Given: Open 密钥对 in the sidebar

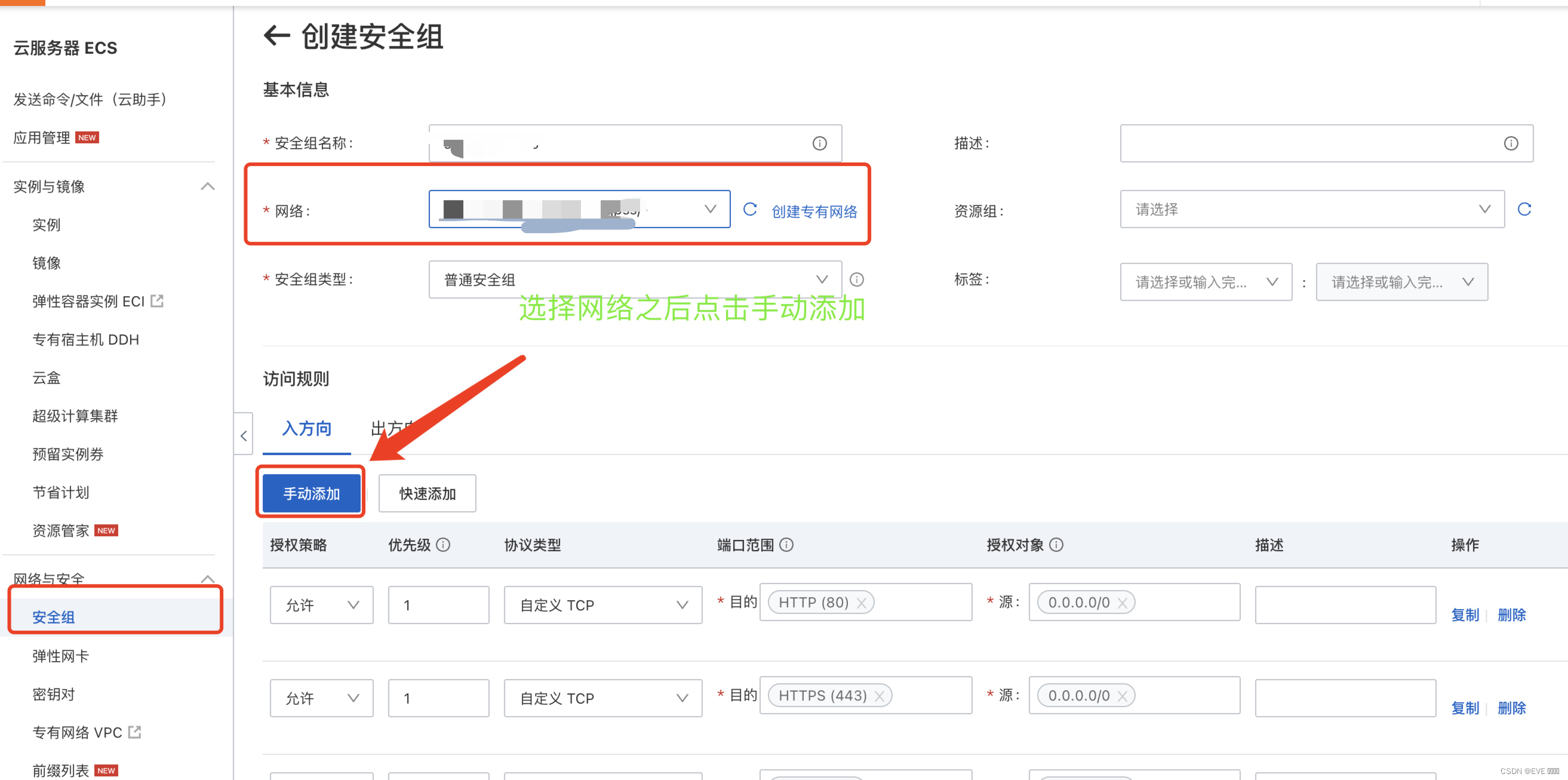Looking at the screenshot, I should pyautogui.click(x=54, y=694).
